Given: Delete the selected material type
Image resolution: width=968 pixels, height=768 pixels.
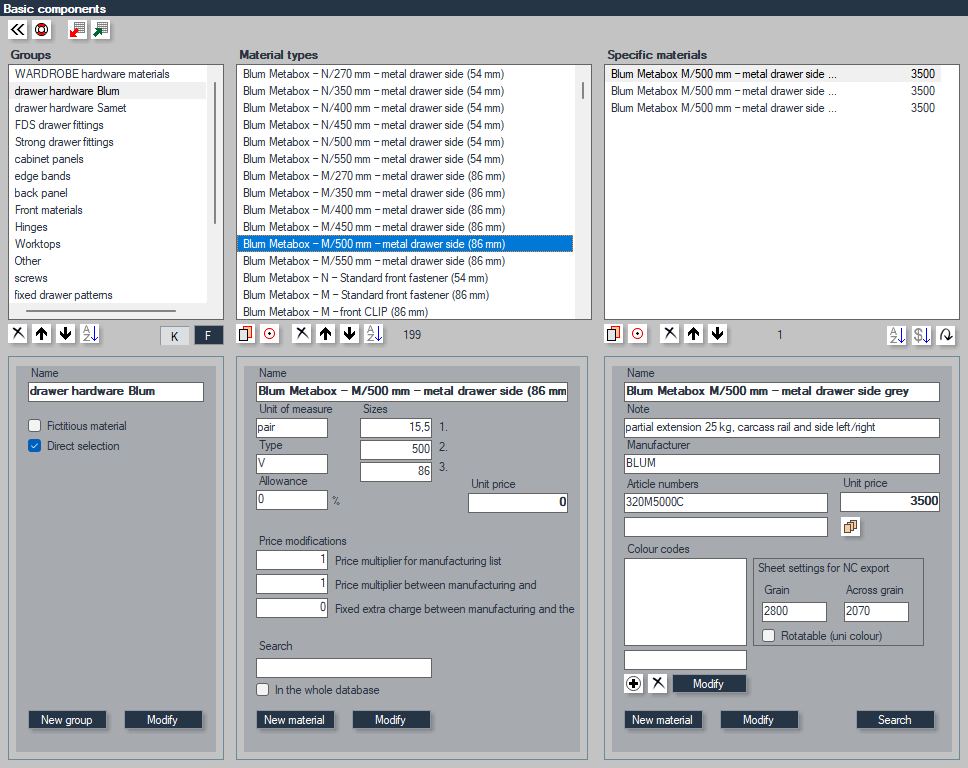Looking at the screenshot, I should (302, 334).
